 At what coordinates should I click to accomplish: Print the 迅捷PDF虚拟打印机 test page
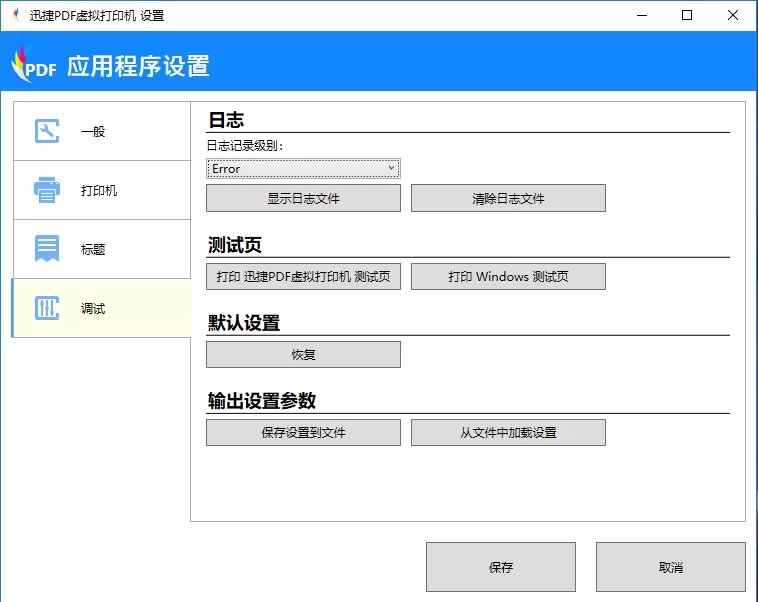(303, 277)
